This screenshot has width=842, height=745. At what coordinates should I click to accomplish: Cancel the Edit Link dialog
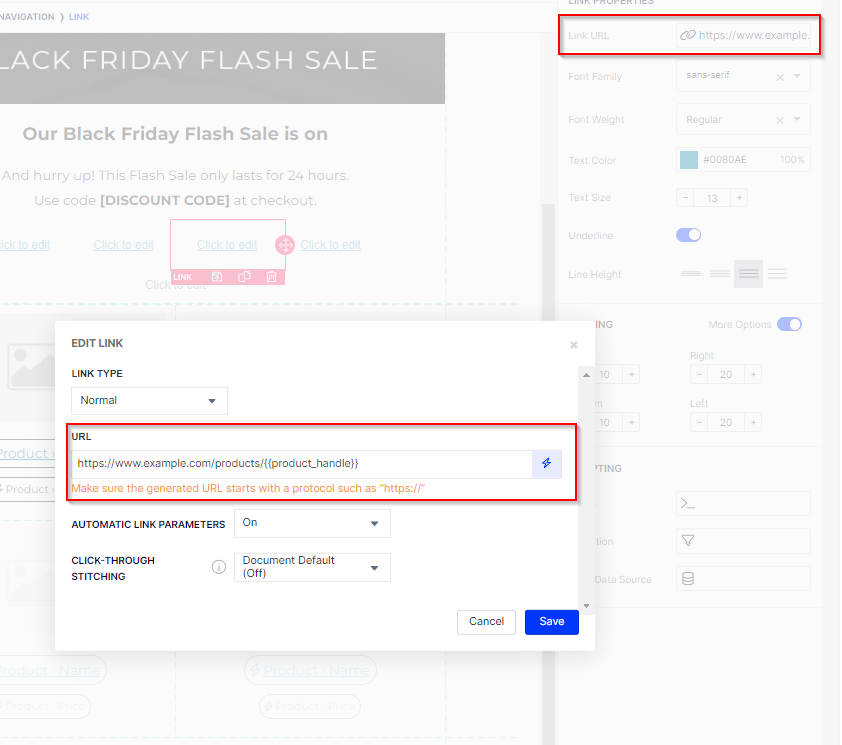(486, 621)
